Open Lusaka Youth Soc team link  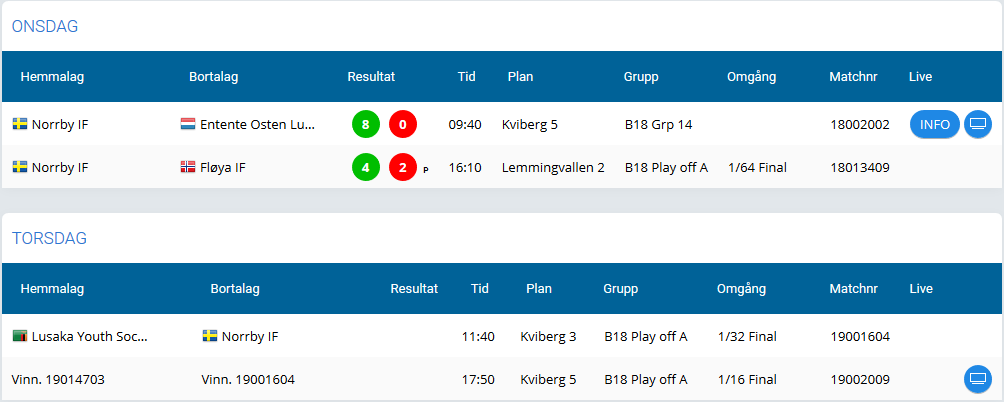click(90, 336)
